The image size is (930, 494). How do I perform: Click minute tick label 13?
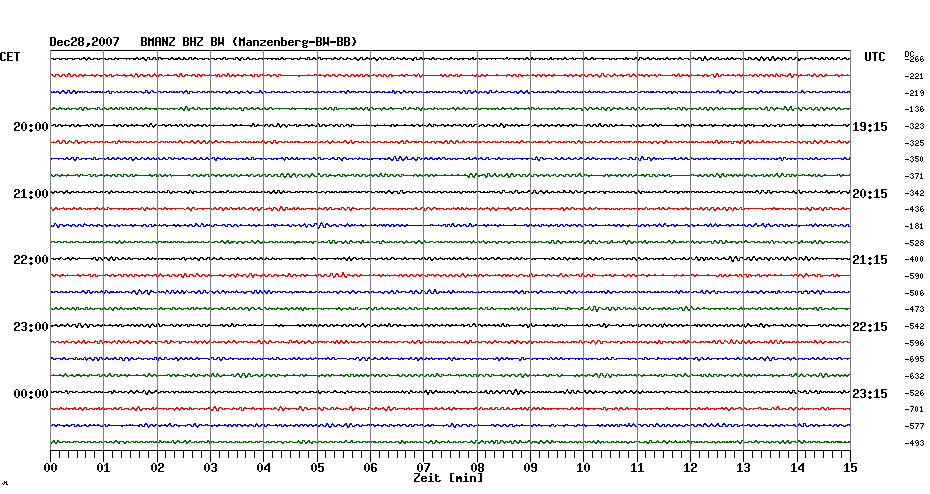744,468
